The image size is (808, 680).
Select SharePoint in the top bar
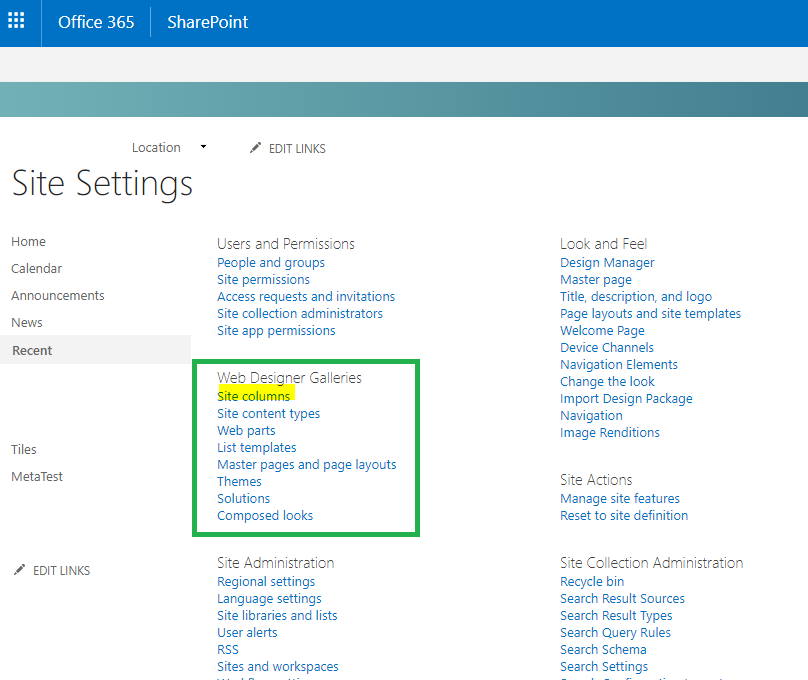(x=207, y=22)
